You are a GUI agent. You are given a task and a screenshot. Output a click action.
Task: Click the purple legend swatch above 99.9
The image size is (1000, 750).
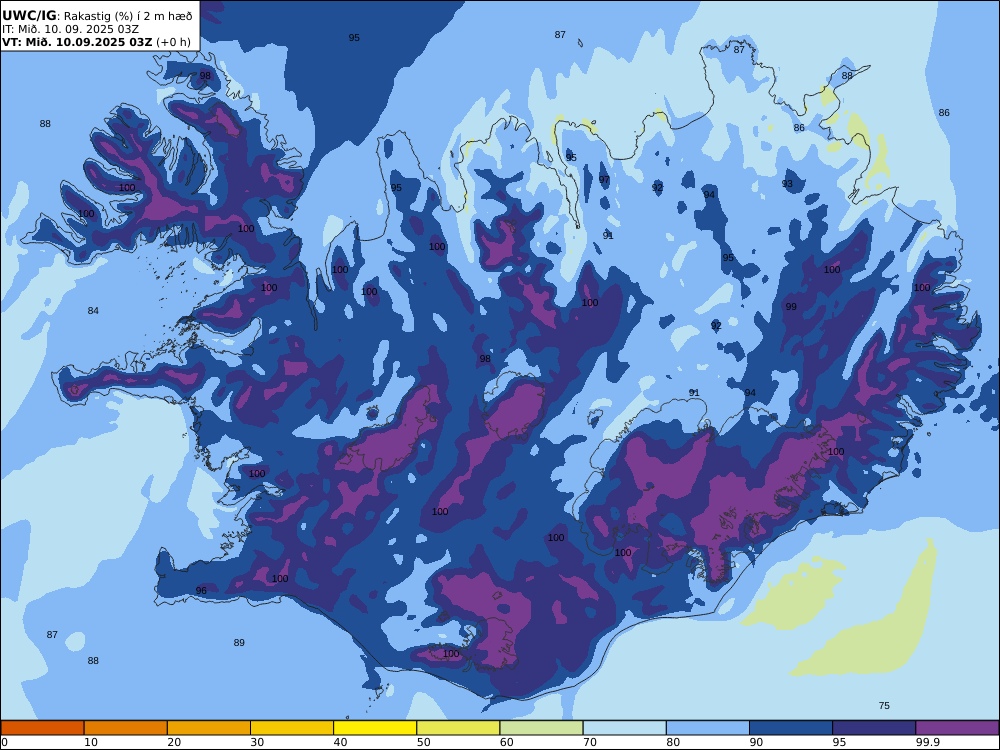(x=957, y=728)
